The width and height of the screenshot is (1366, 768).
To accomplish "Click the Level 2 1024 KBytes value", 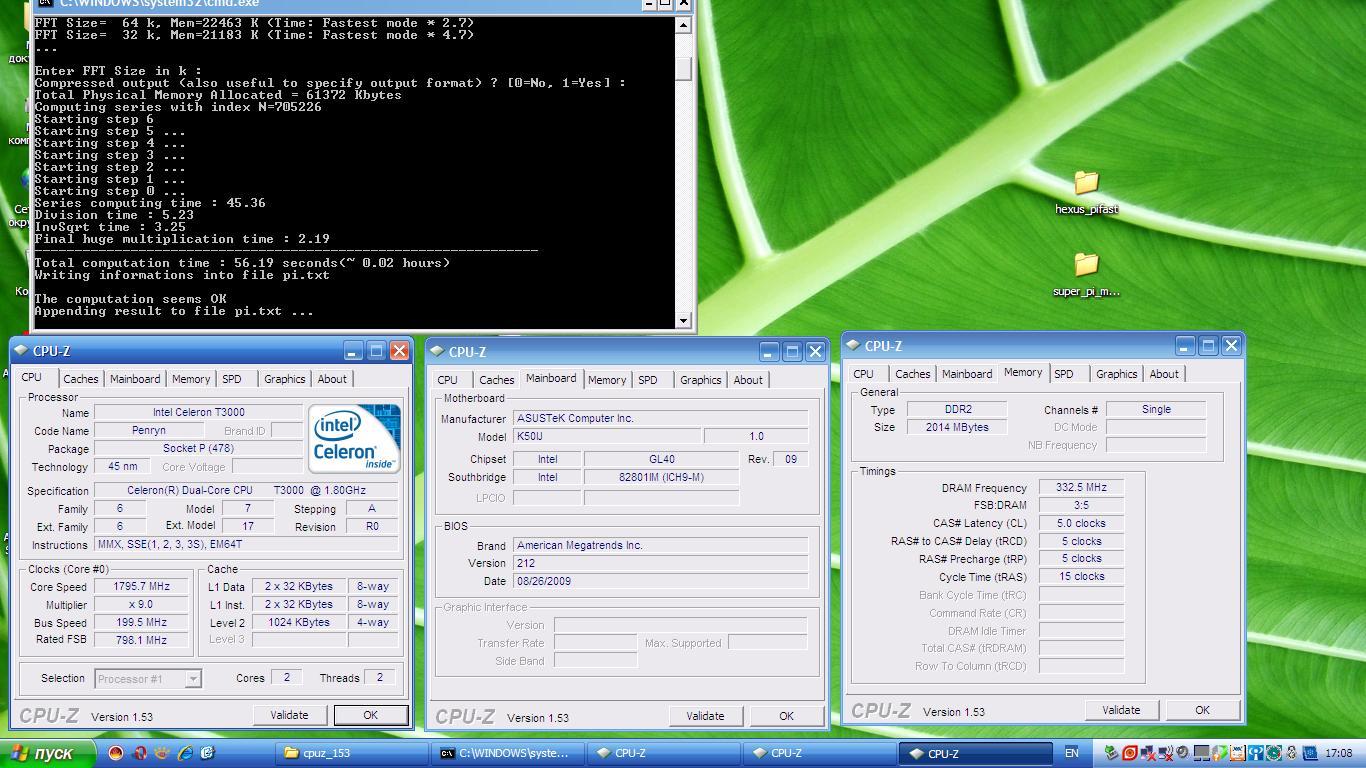I will pyautogui.click(x=298, y=622).
